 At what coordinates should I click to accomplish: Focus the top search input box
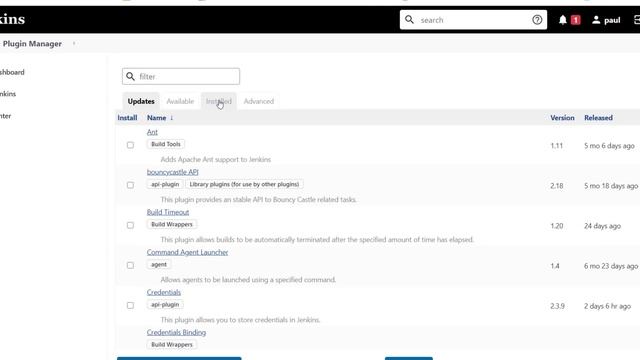(x=473, y=20)
